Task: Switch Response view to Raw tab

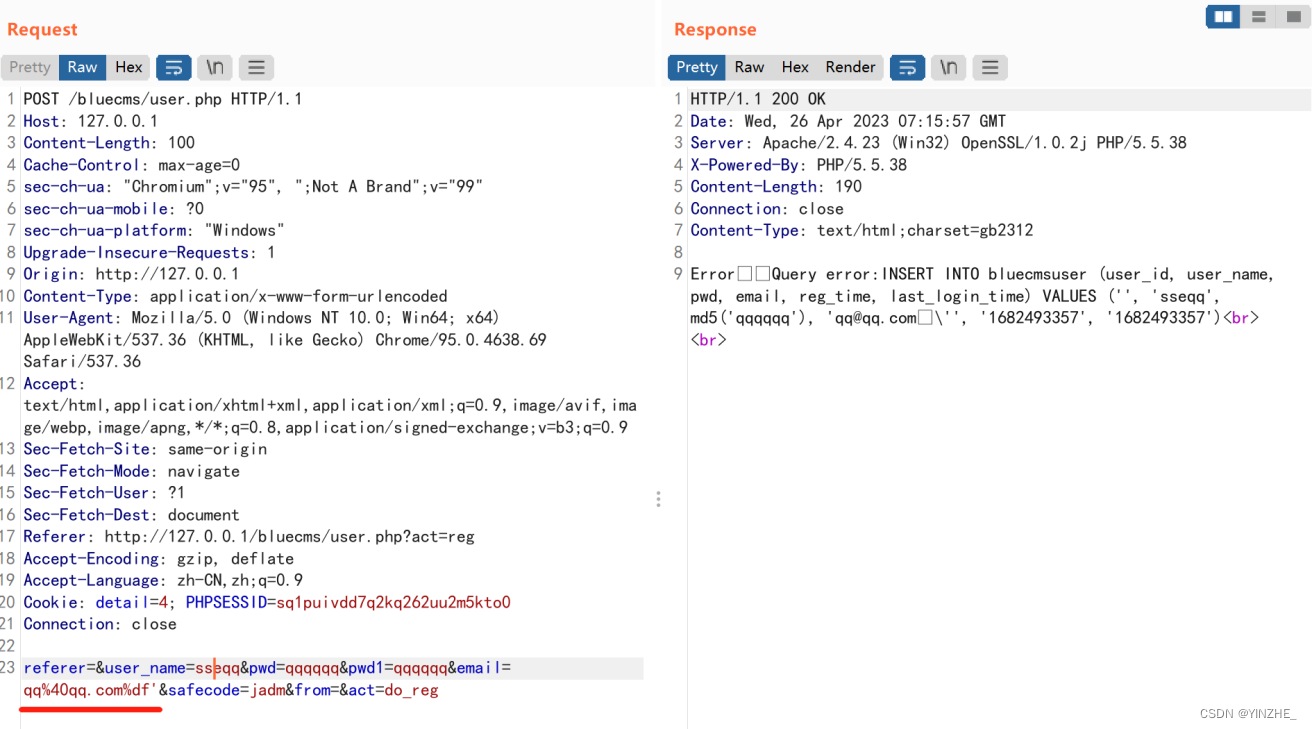Action: pos(749,67)
